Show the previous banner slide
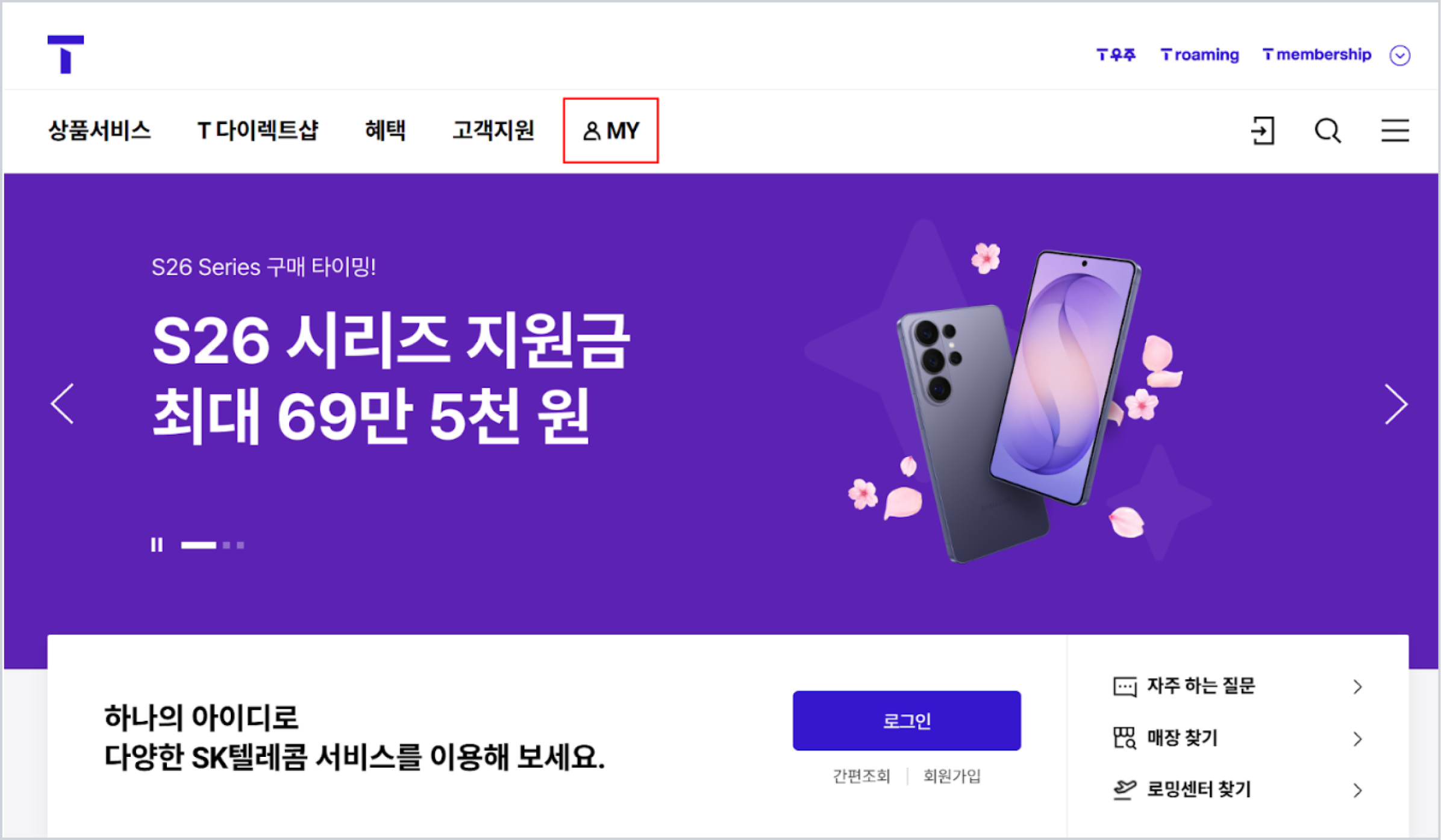Viewport: 1441px width, 840px height. (63, 404)
